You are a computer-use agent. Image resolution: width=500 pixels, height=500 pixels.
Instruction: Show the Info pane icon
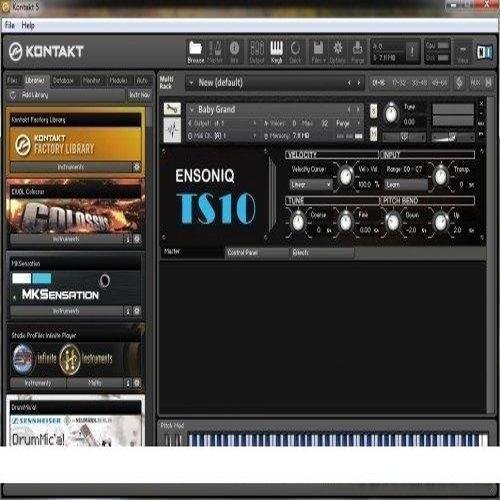pos(234,52)
